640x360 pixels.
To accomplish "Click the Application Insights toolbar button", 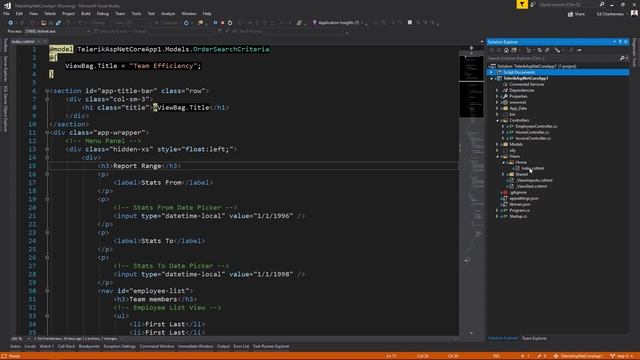I will (x=338, y=23).
